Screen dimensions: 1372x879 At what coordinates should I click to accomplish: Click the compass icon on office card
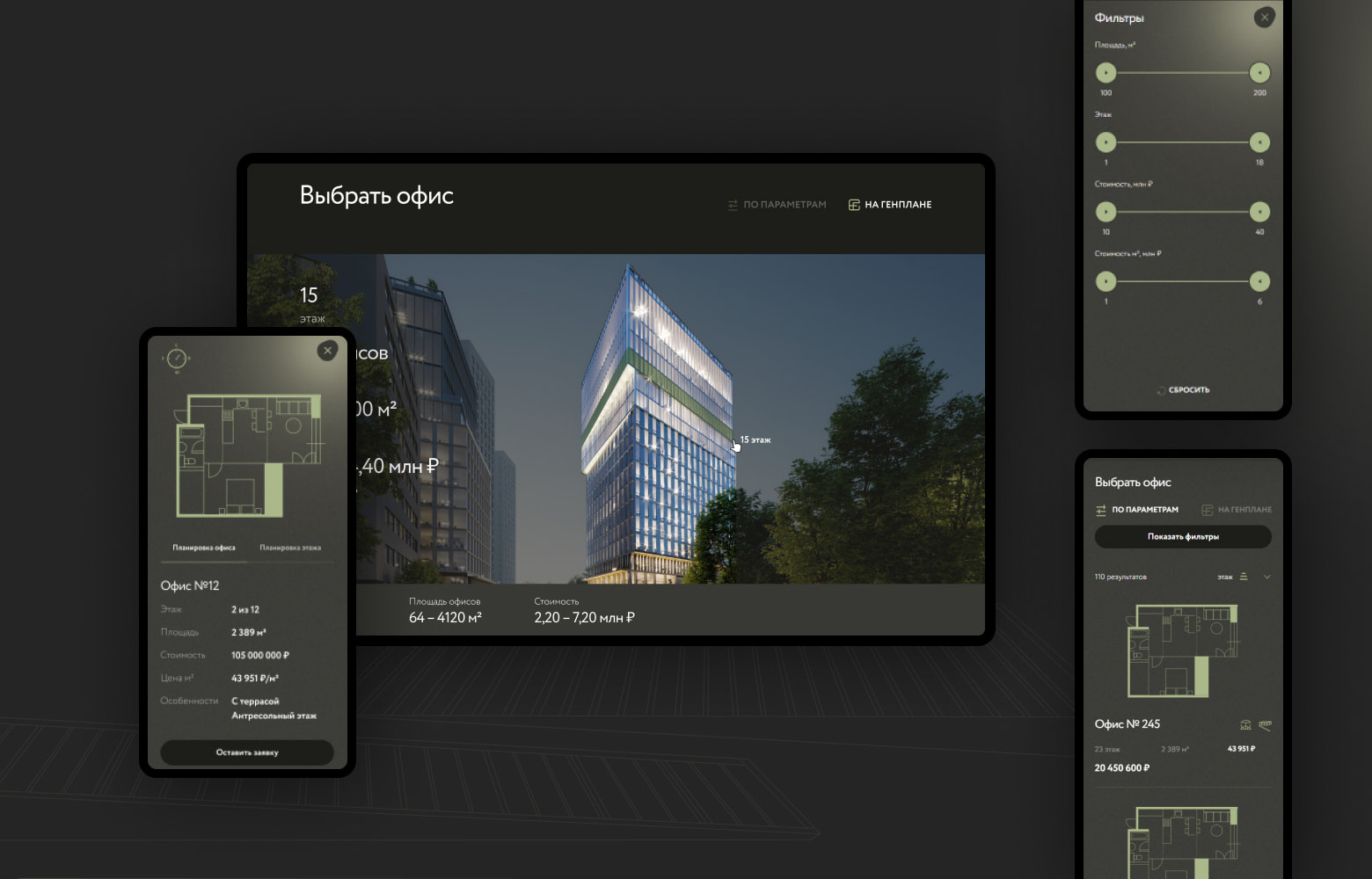pyautogui.click(x=177, y=358)
